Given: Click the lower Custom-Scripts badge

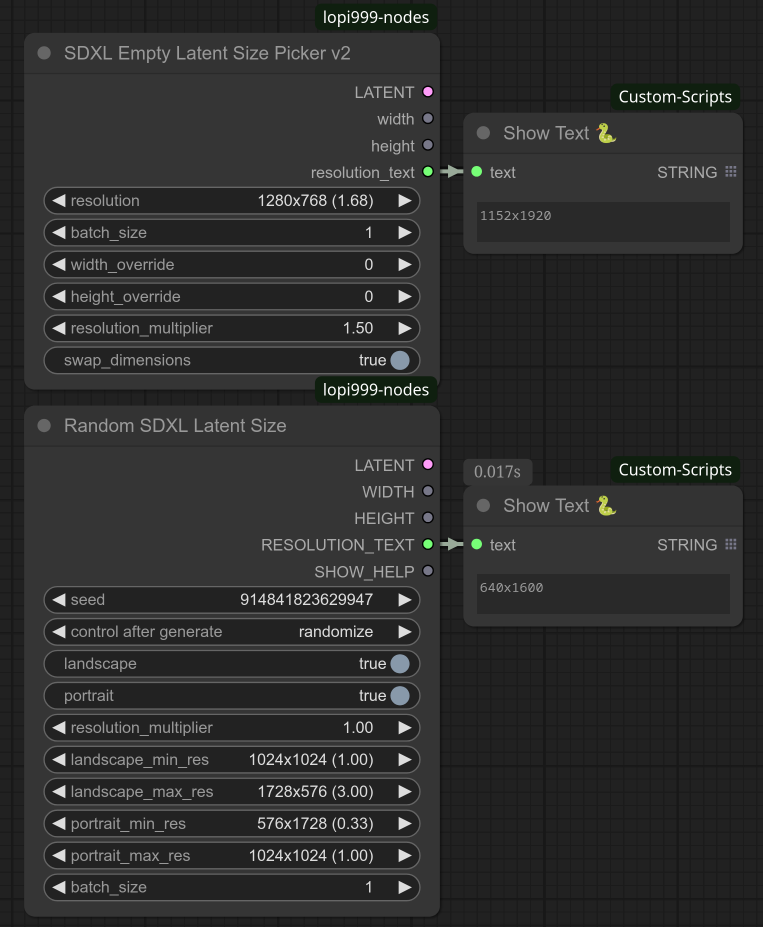Looking at the screenshot, I should point(675,470).
